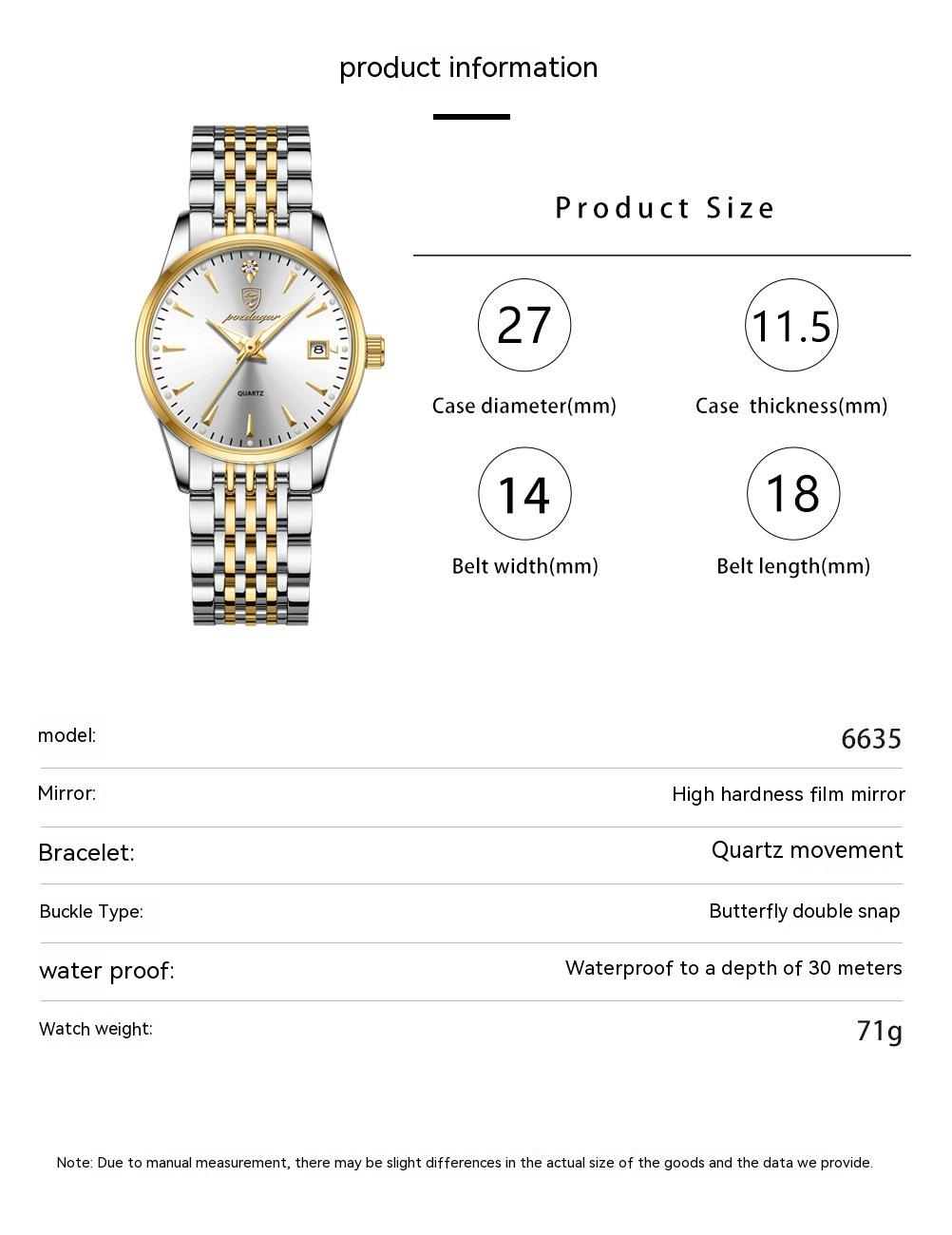Image resolution: width=952 pixels, height=1235 pixels.
Task: Click 'Waterproof to a depth of 30 meters'
Action: click(733, 968)
